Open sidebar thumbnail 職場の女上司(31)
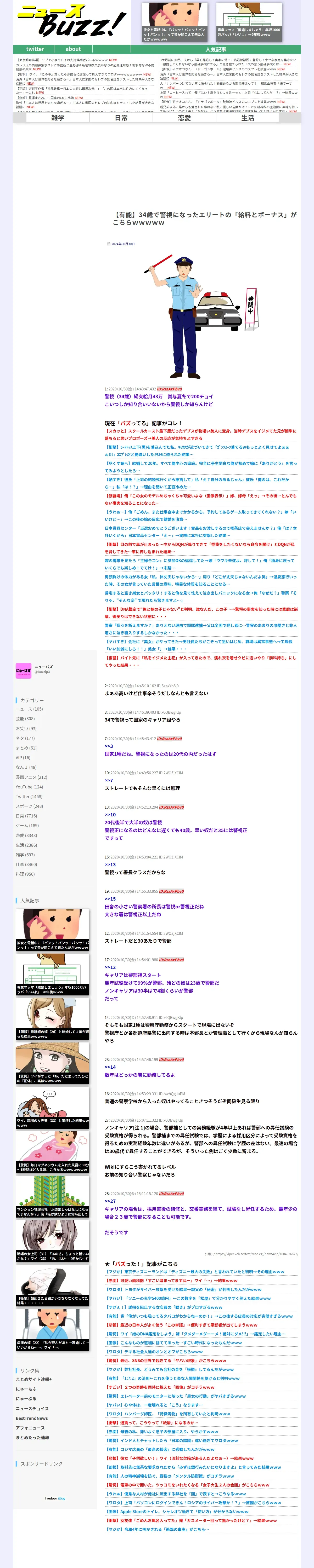This screenshot has width=314, height=1568. 52,1241
